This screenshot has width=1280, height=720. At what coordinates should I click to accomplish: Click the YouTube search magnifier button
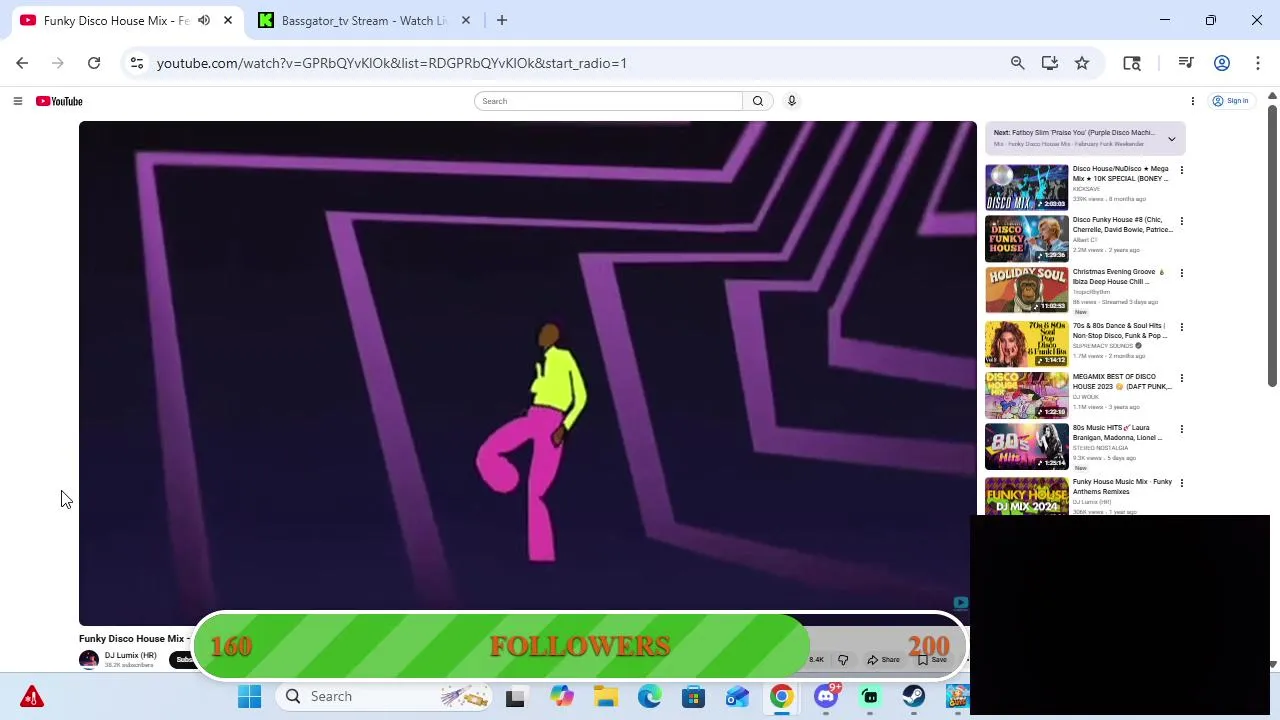tap(758, 101)
